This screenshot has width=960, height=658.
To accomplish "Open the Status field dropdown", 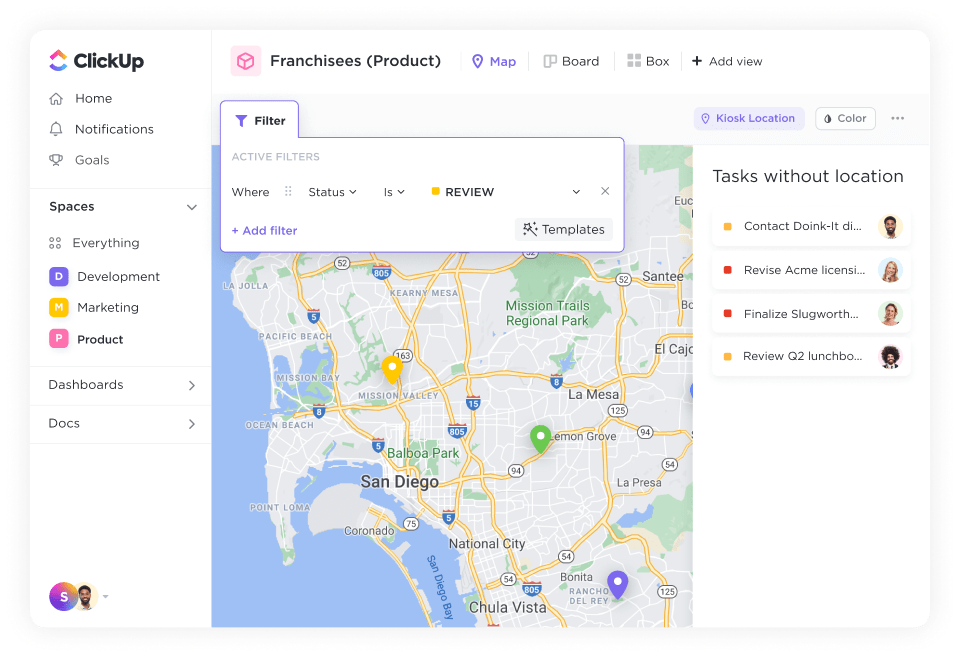I will tap(332, 192).
